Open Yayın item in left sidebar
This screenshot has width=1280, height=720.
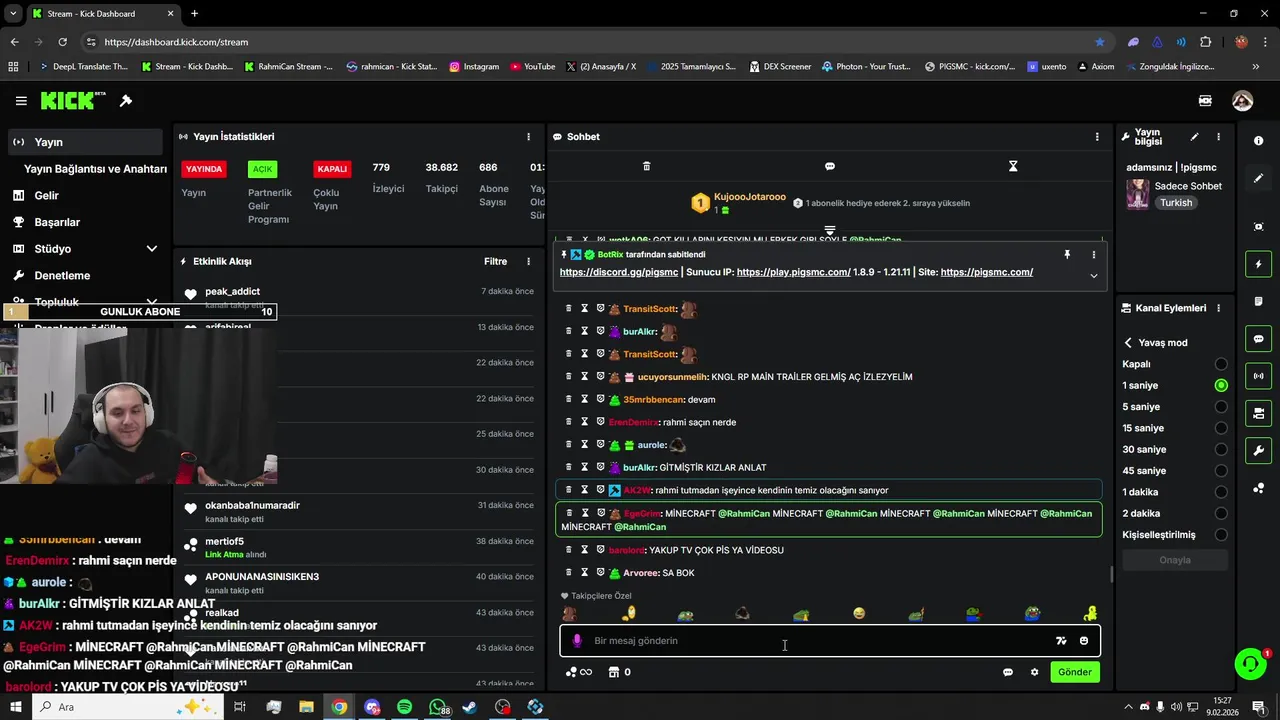tap(85, 142)
